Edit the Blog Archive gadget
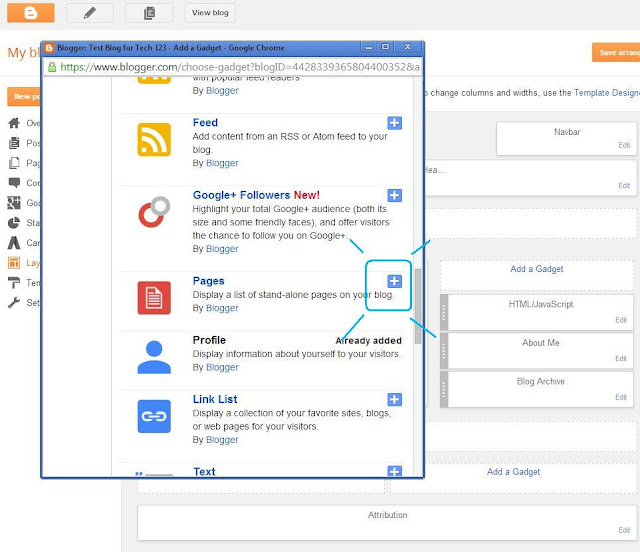The image size is (640, 552). pyautogui.click(x=621, y=397)
